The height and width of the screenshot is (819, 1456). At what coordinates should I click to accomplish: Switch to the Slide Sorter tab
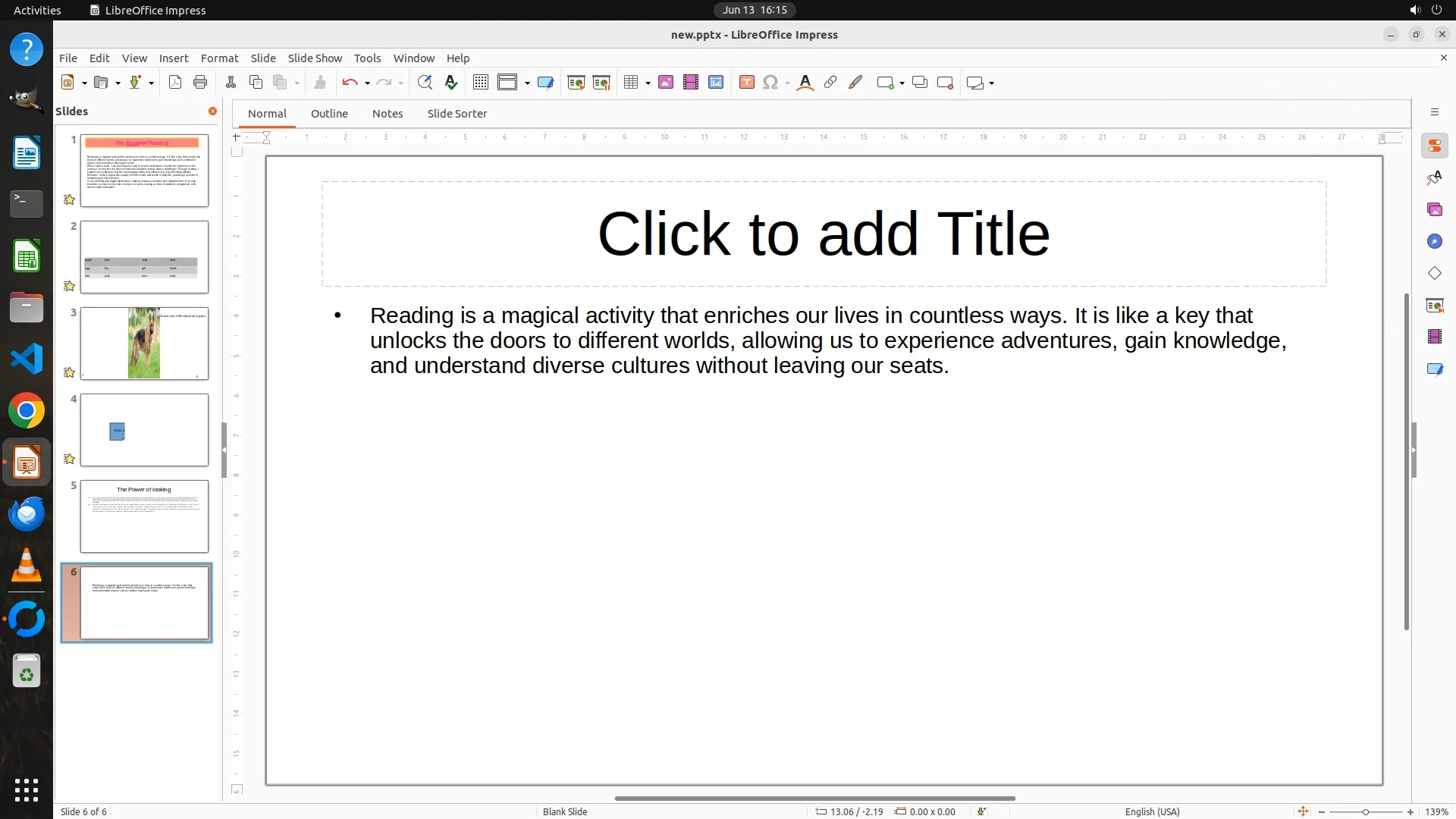457,114
